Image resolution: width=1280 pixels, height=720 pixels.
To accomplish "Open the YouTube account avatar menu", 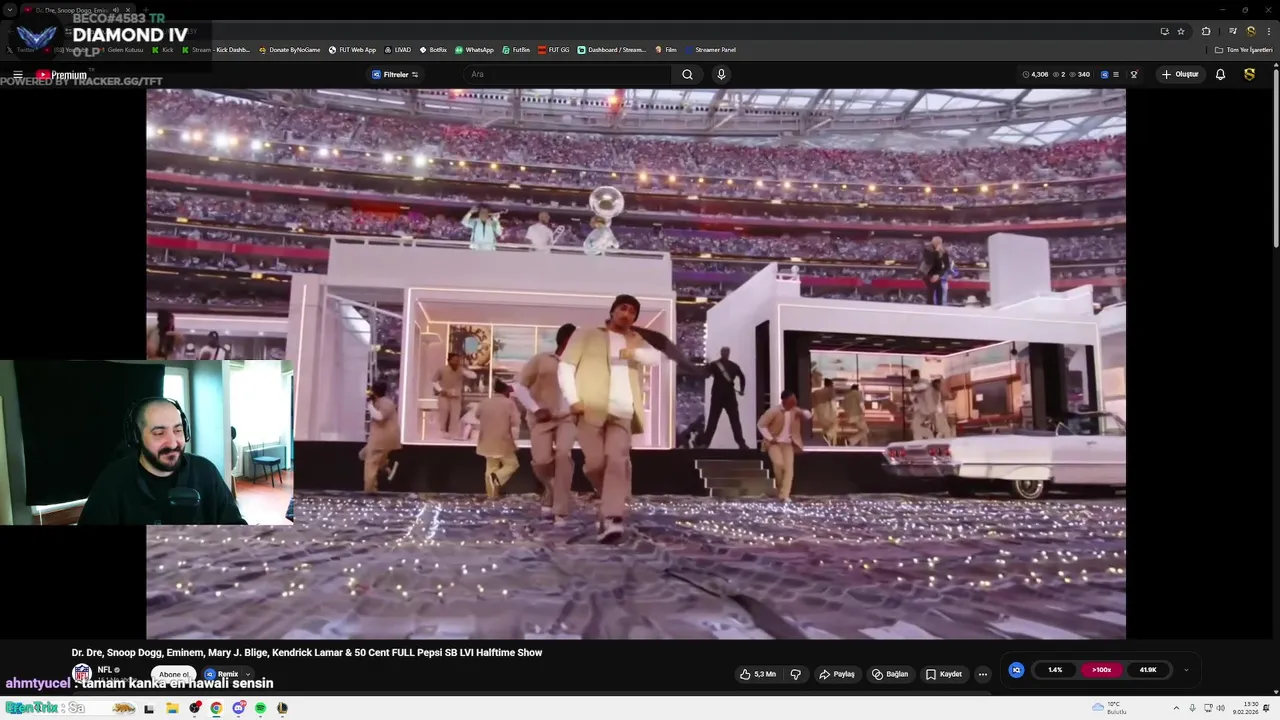I will coord(1249,75).
